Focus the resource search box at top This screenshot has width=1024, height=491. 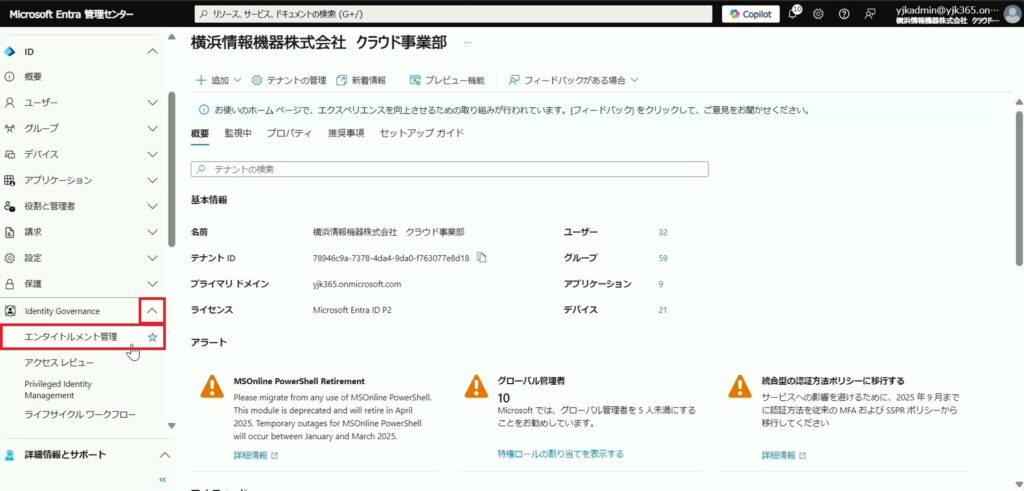click(x=453, y=14)
